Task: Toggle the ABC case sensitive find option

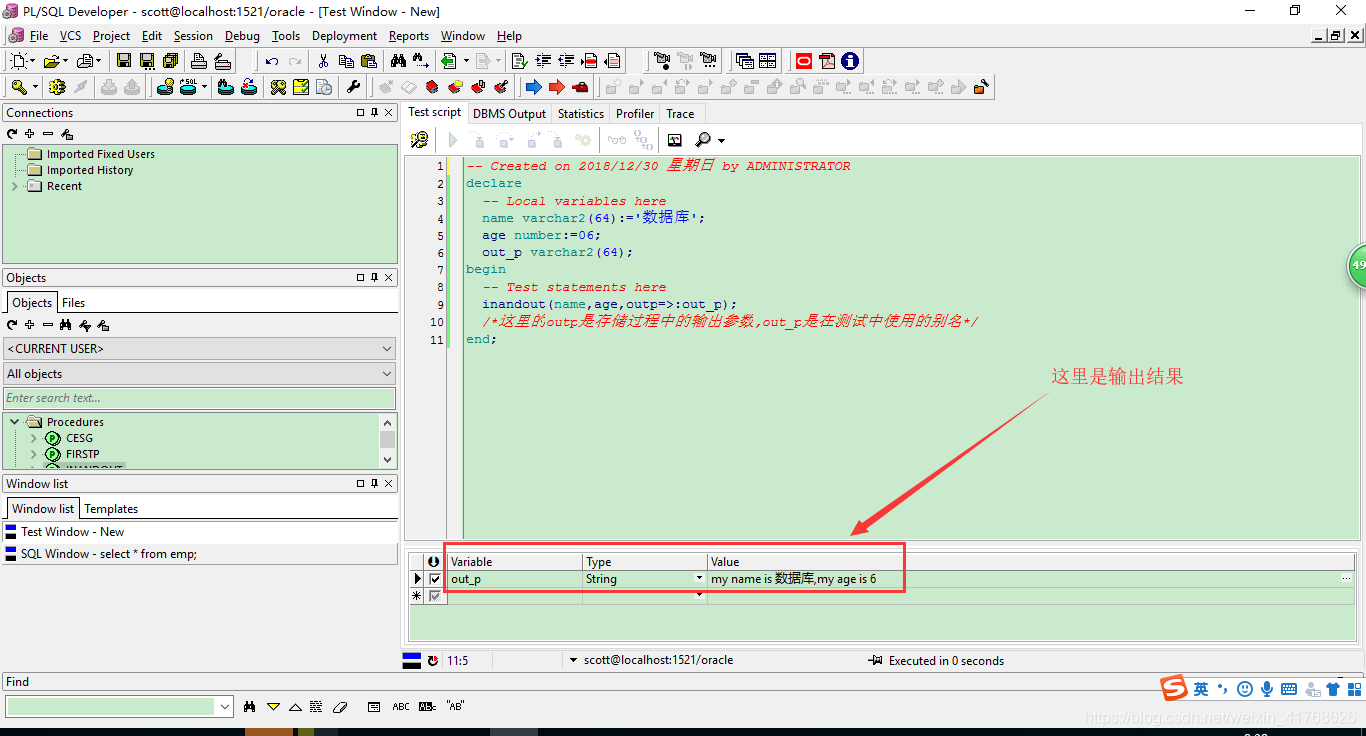Action: click(401, 706)
